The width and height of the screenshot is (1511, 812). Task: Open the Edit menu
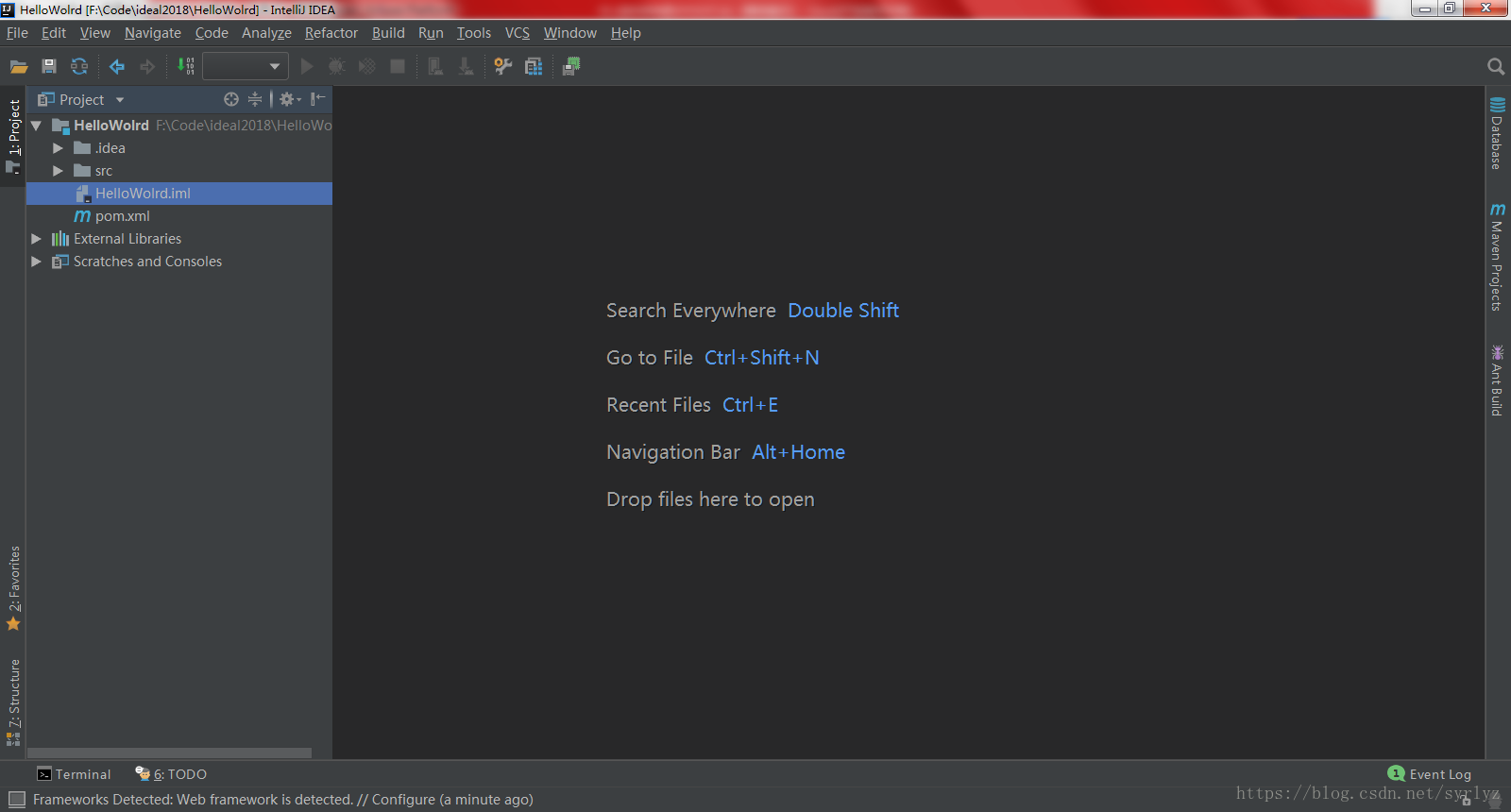[54, 33]
